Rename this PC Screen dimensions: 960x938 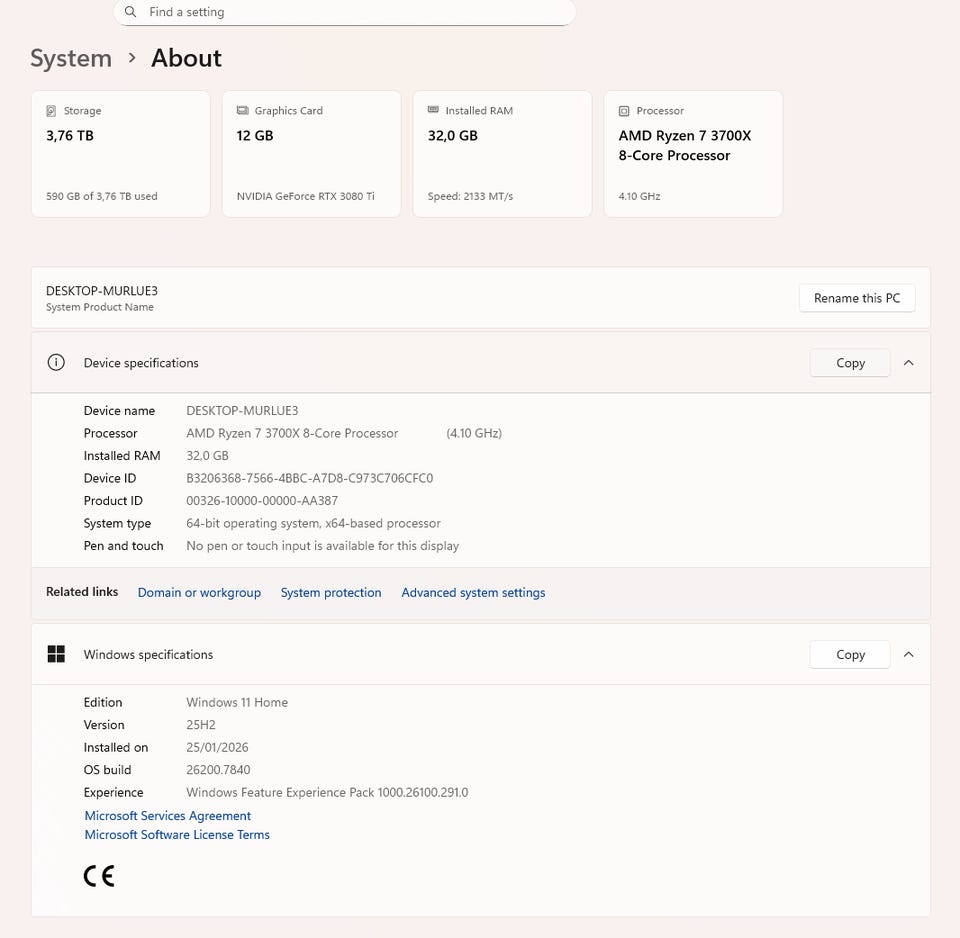click(856, 298)
